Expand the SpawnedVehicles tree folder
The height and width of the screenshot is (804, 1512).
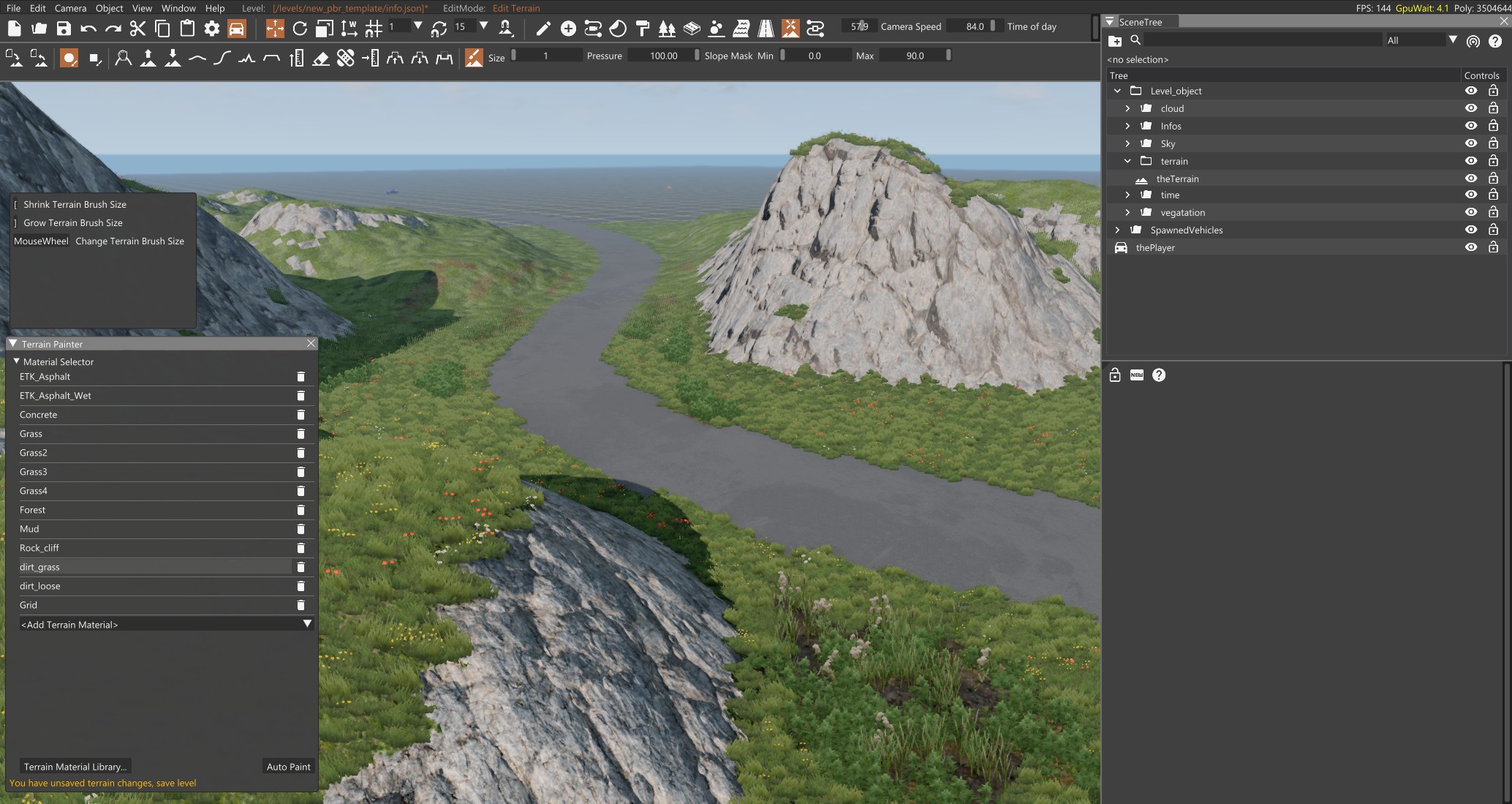click(1117, 230)
